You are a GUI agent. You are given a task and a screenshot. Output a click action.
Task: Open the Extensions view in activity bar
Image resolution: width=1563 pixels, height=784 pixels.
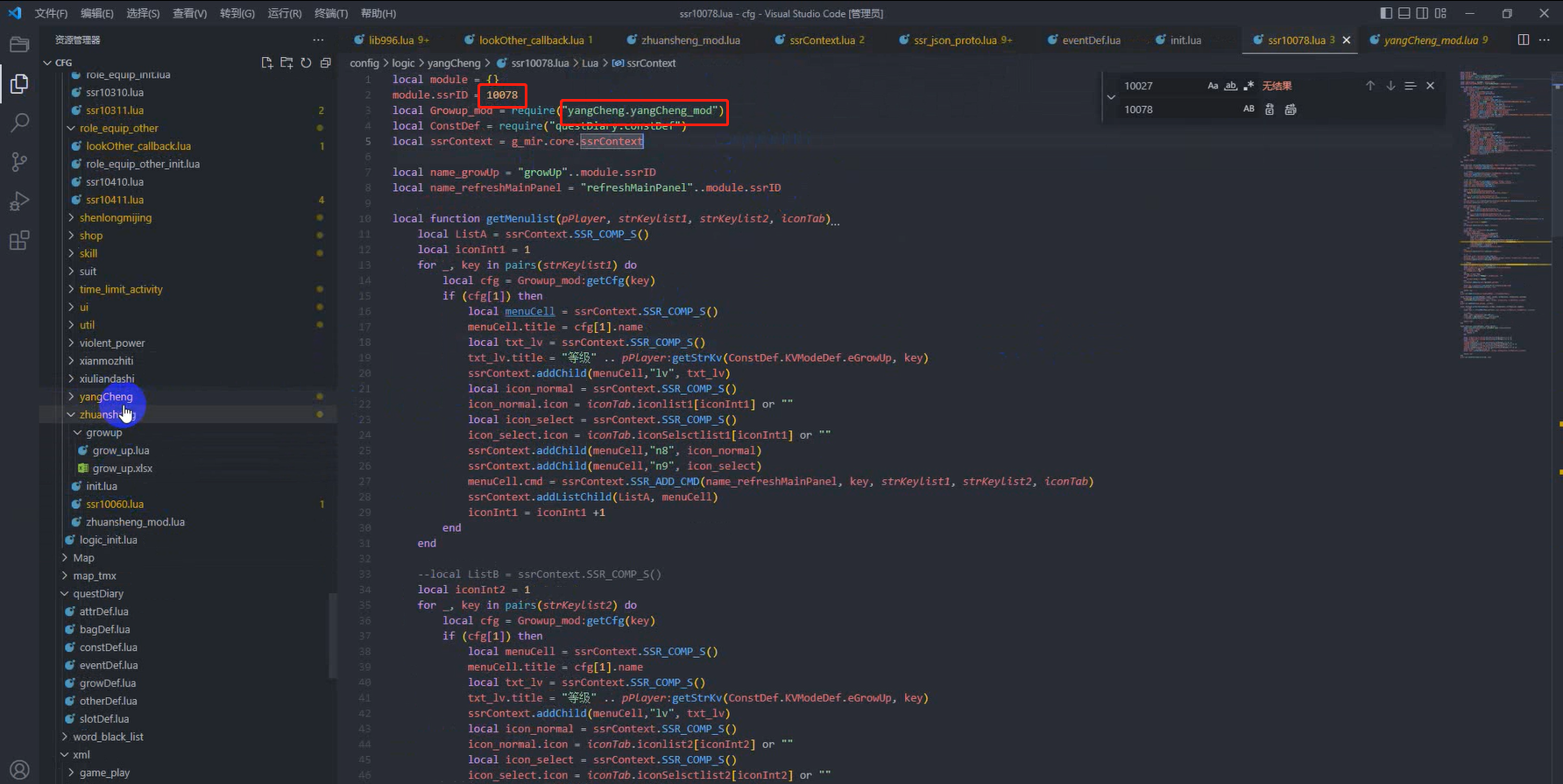[x=19, y=241]
